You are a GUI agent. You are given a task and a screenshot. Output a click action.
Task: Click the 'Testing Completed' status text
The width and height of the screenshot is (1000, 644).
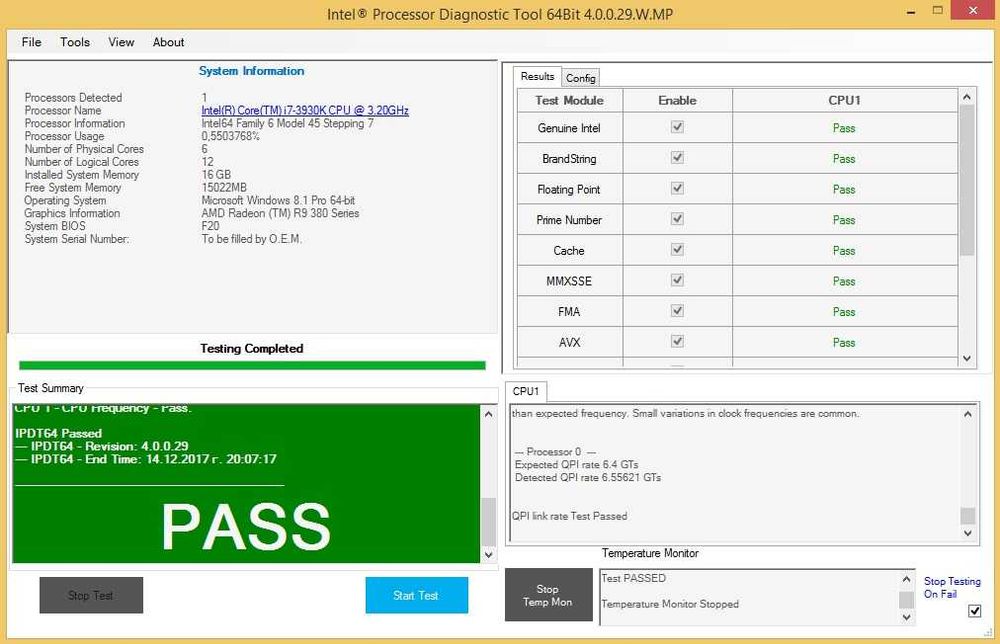(x=252, y=348)
